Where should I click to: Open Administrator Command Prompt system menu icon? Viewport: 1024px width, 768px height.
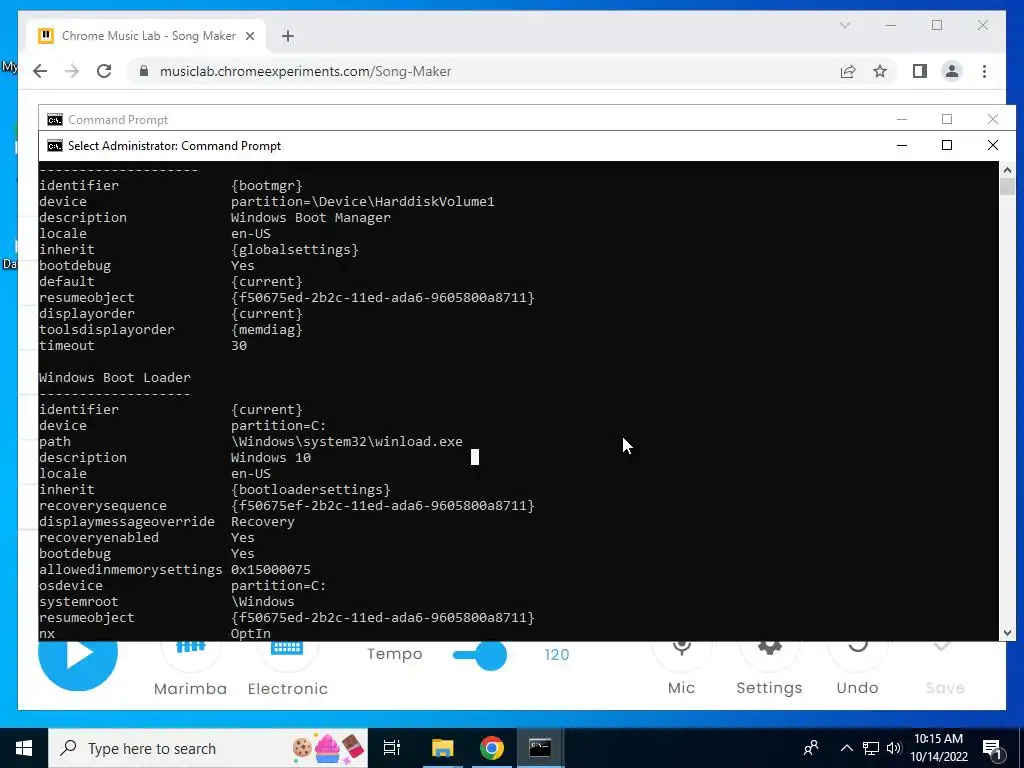click(55, 146)
